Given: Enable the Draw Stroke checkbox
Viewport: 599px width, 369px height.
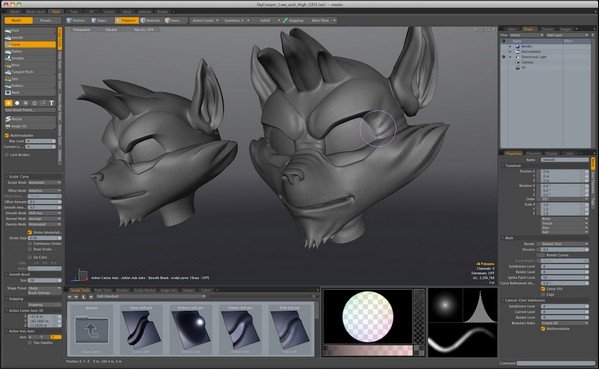Looking at the screenshot, I should point(30,249).
